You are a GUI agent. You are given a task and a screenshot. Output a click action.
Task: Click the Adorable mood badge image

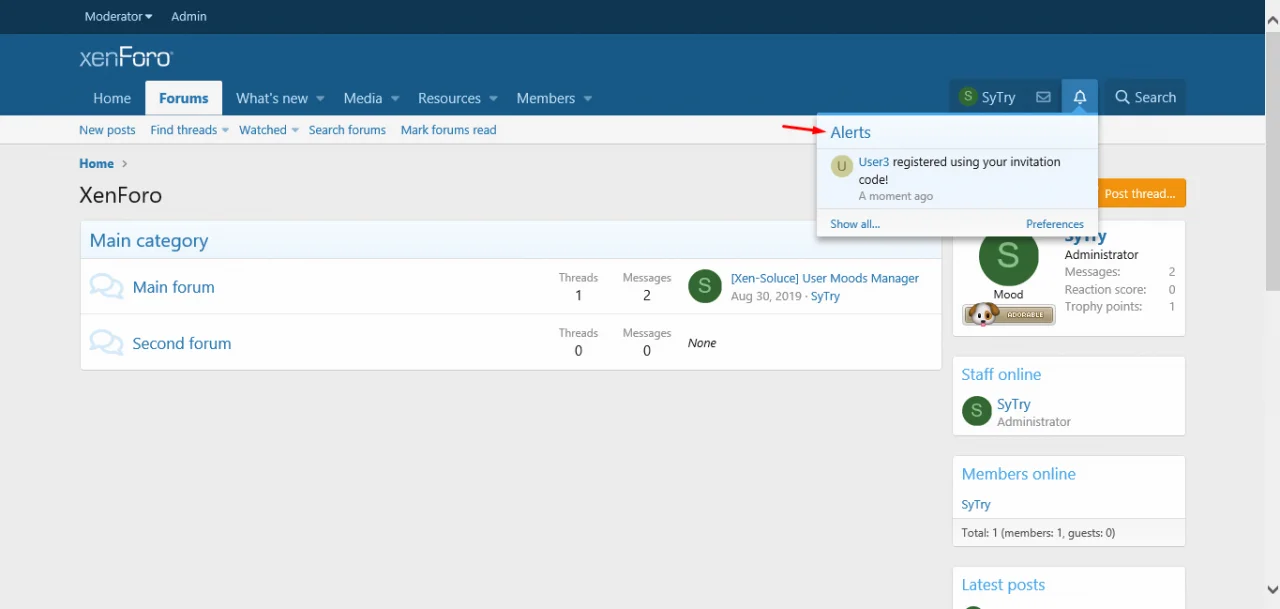click(x=1008, y=314)
